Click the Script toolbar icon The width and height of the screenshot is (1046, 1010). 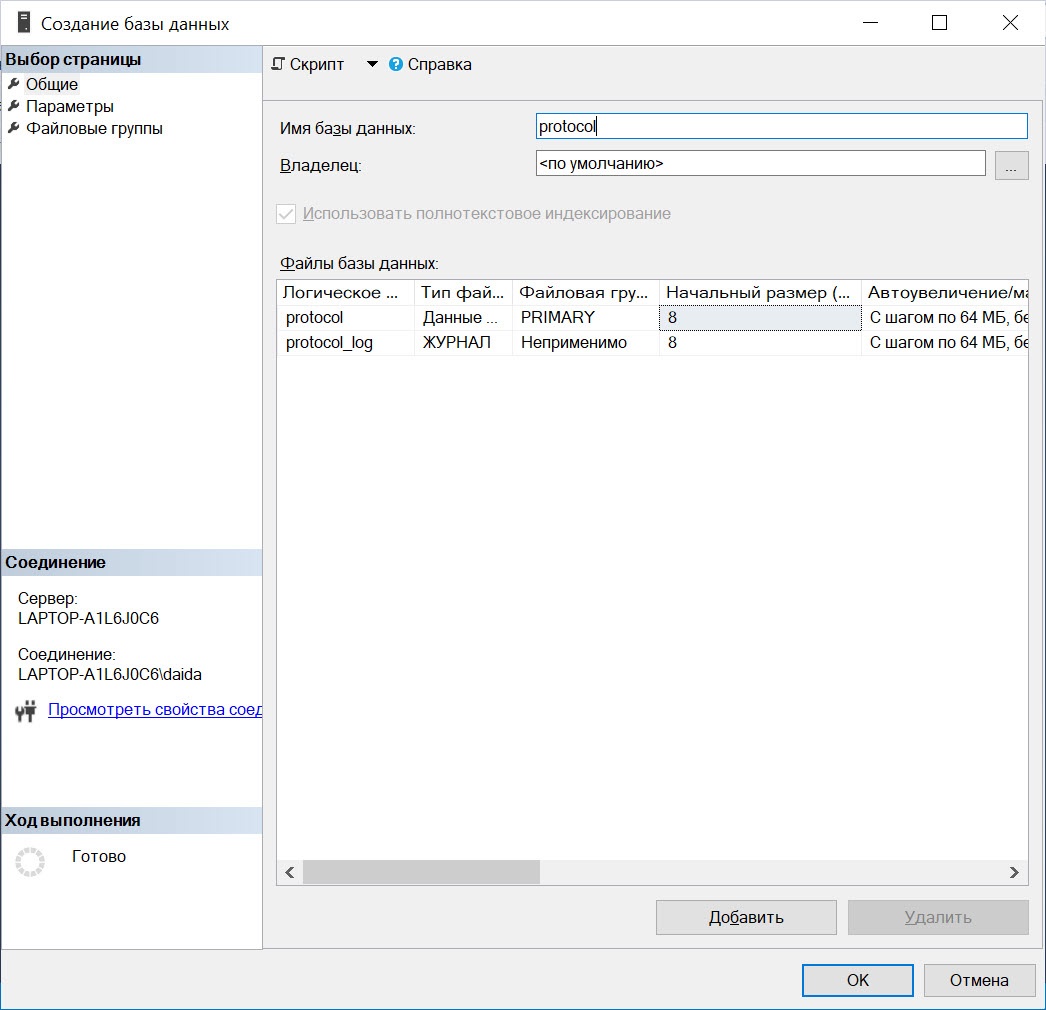pos(279,65)
